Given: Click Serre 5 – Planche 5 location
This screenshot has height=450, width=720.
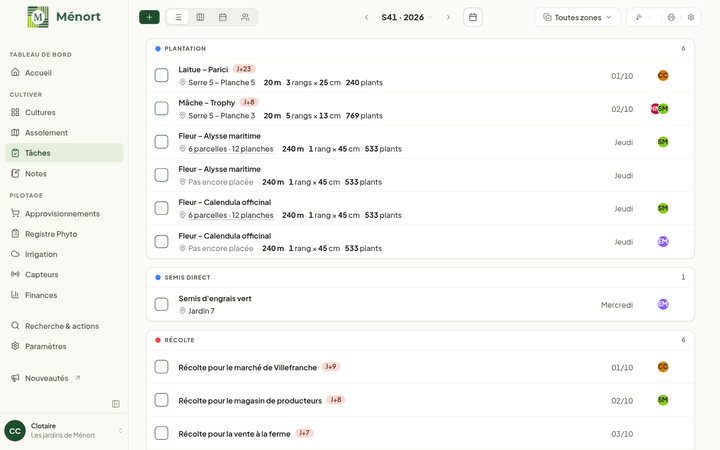Looking at the screenshot, I should [x=221, y=83].
